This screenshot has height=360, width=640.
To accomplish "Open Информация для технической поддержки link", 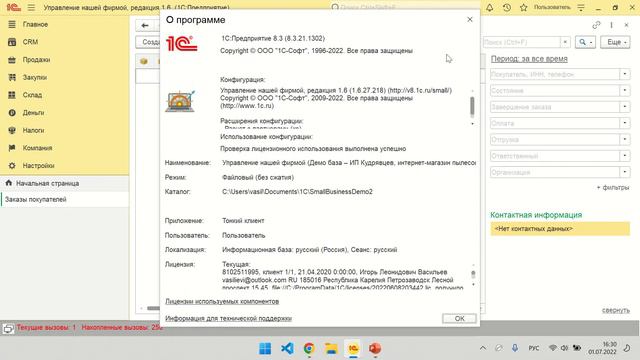I will (x=228, y=318).
